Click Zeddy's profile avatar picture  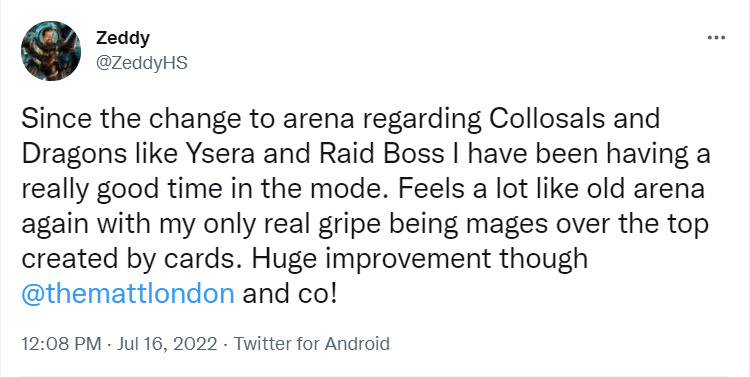click(x=51, y=51)
